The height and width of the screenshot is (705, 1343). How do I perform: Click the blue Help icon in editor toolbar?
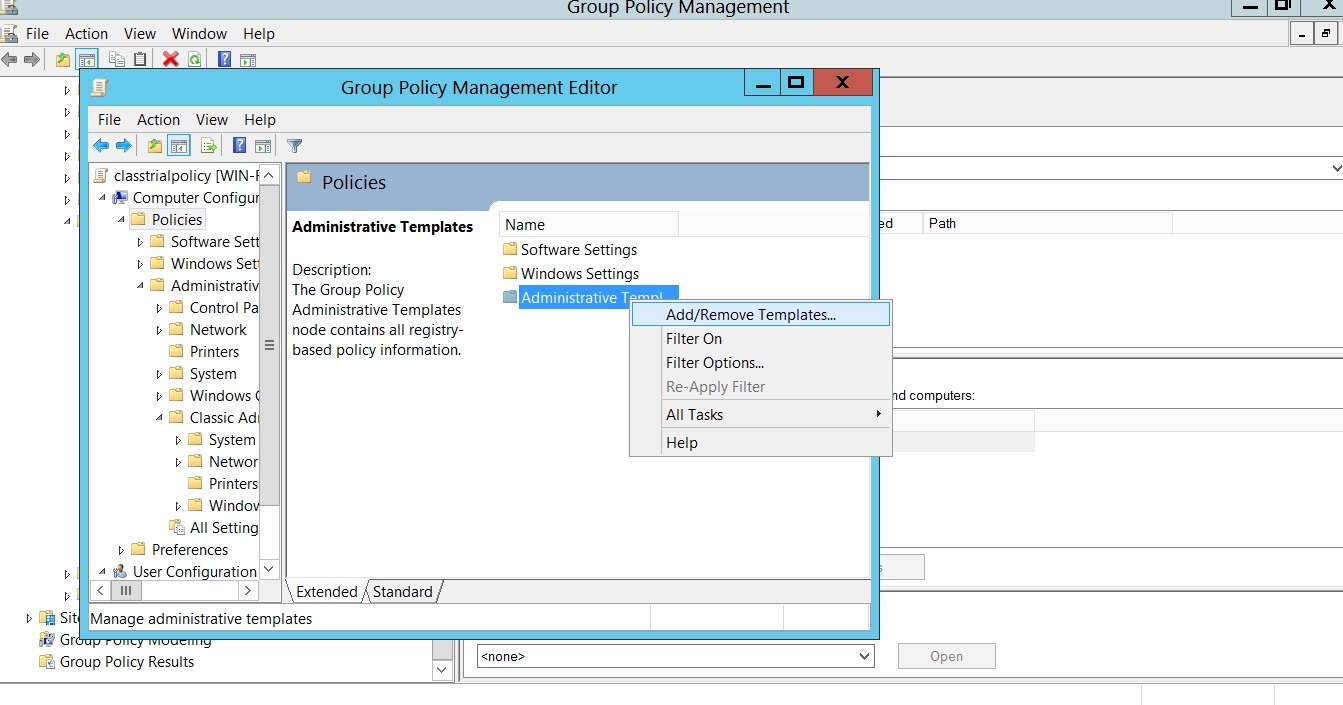click(240, 146)
